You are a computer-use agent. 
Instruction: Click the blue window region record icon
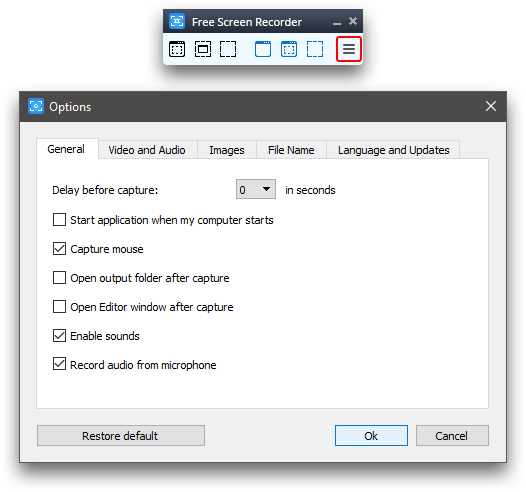point(289,49)
